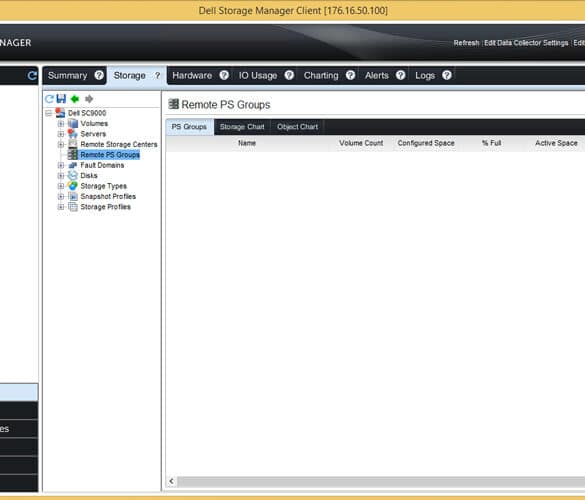The image size is (585, 500).
Task: Select Disks label in storage tree
Action: (x=89, y=175)
